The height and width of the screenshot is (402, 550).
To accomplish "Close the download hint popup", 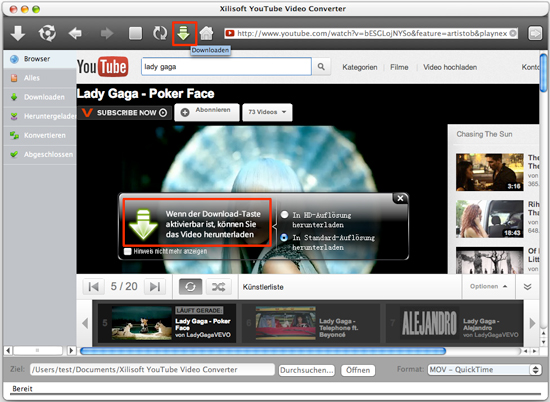I will (x=400, y=198).
